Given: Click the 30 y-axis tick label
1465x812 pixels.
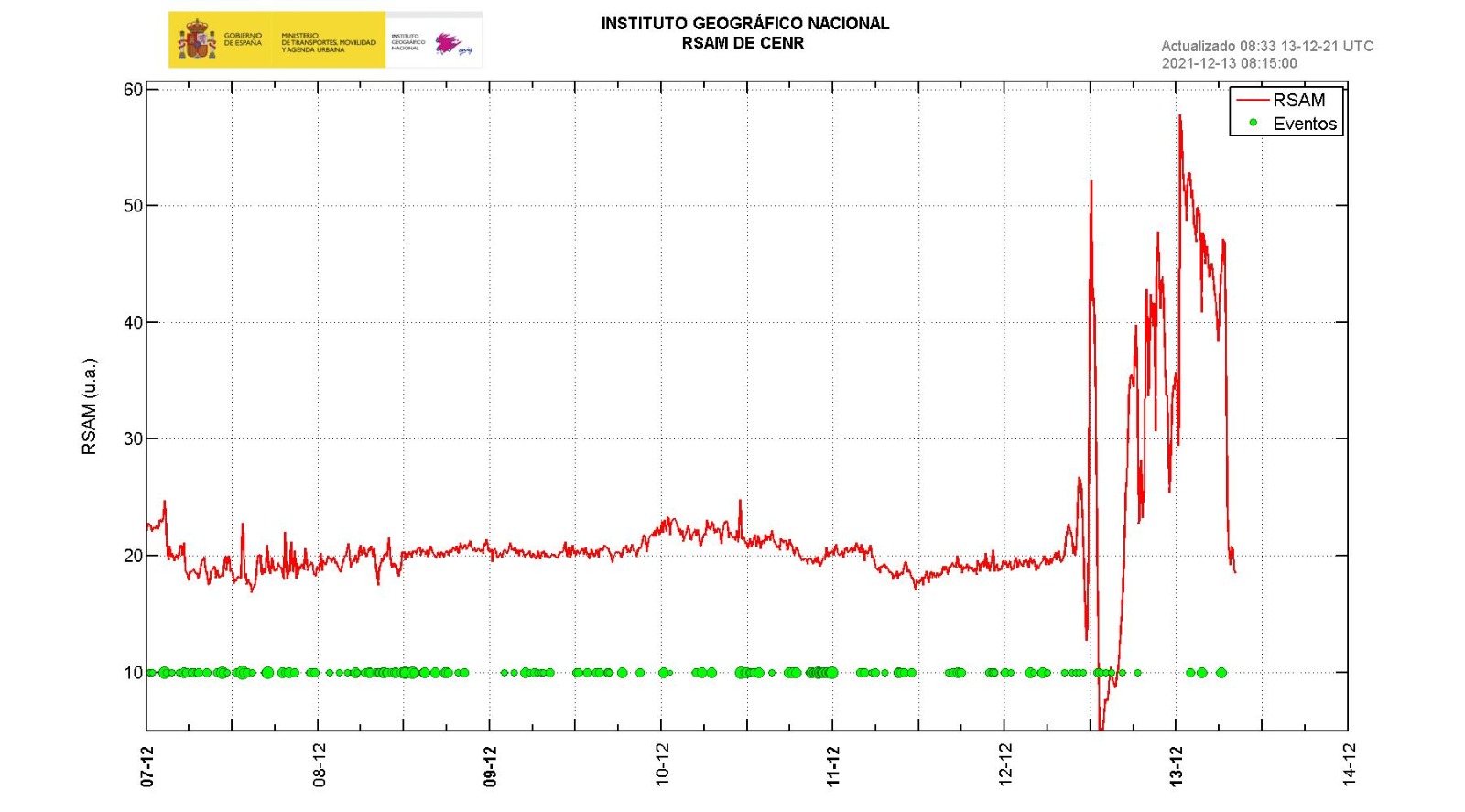Looking at the screenshot, I should point(134,438).
